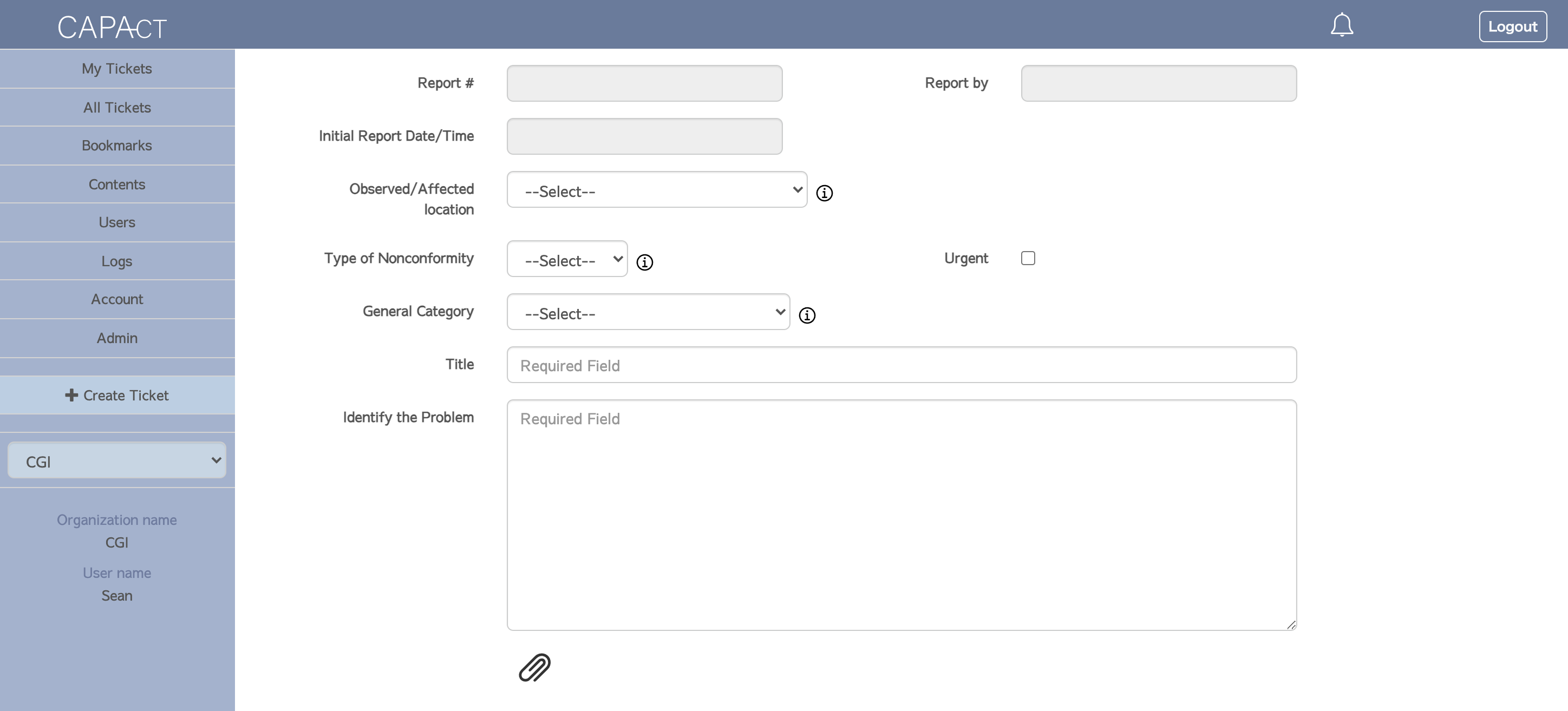This screenshot has width=1568, height=711.
Task: Focus the Identify the Problem textarea
Action: click(901, 515)
